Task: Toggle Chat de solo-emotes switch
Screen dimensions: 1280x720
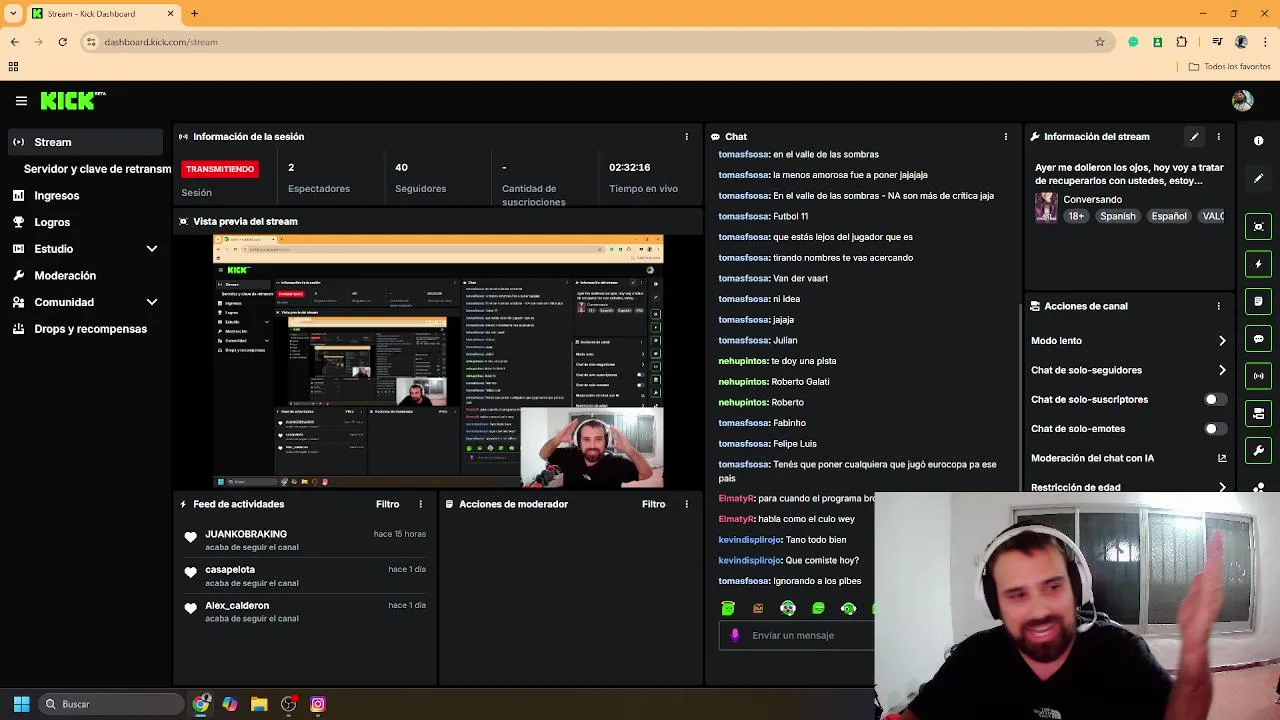Action: pyautogui.click(x=1215, y=429)
